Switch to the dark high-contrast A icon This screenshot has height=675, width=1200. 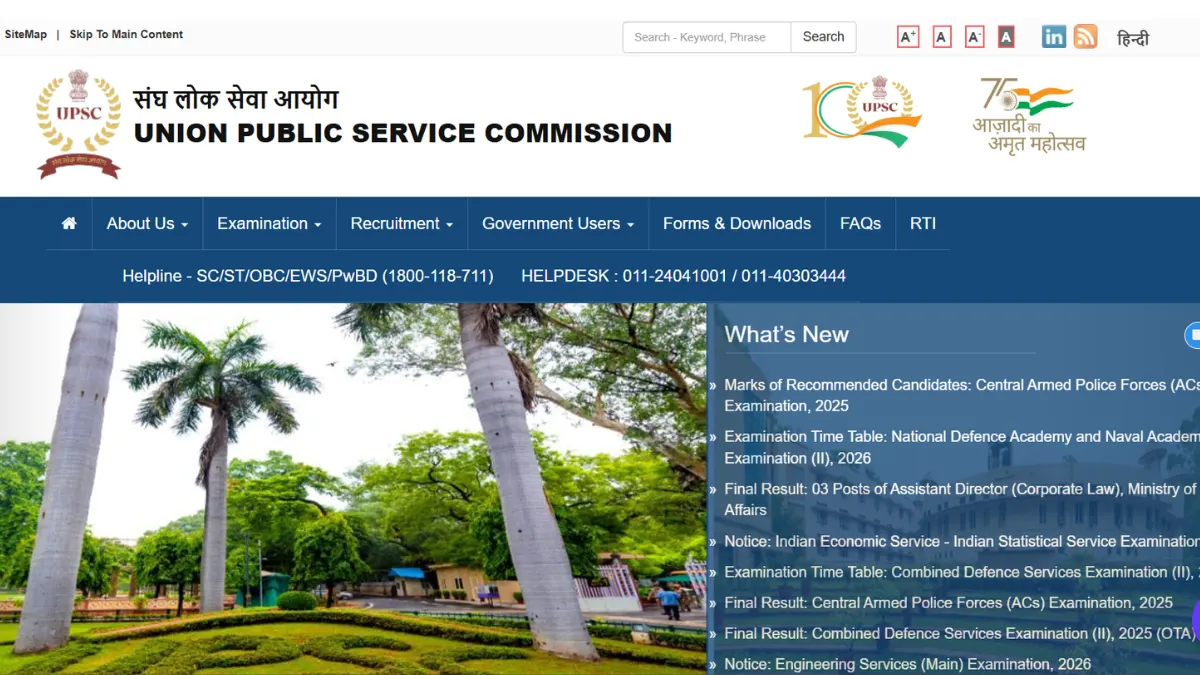[1006, 37]
